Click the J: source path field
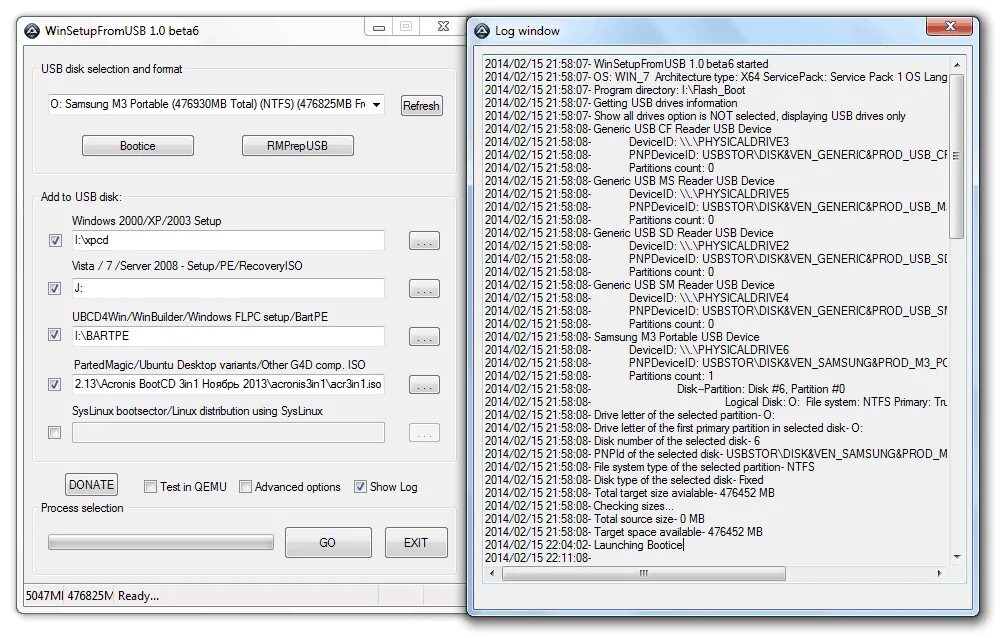The width and height of the screenshot is (1005, 638). click(228, 289)
